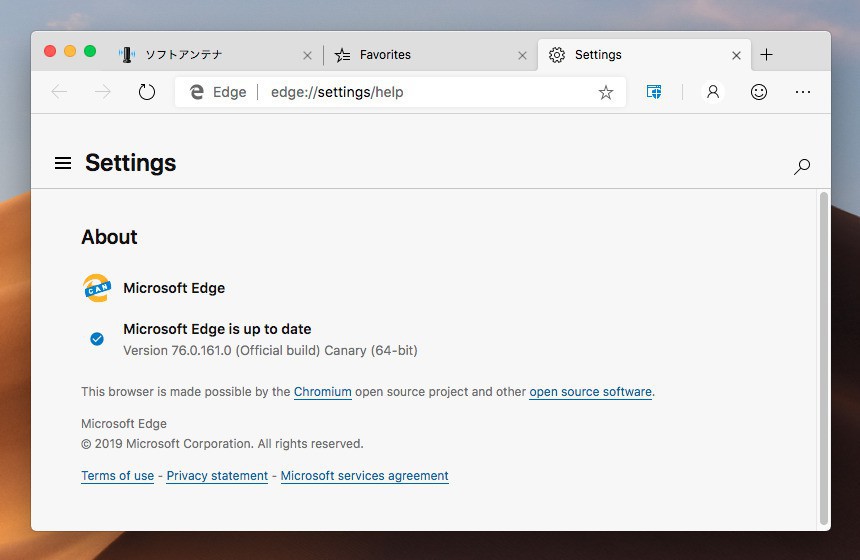
Task: Search settings with the magnifier icon
Action: pyautogui.click(x=801, y=166)
